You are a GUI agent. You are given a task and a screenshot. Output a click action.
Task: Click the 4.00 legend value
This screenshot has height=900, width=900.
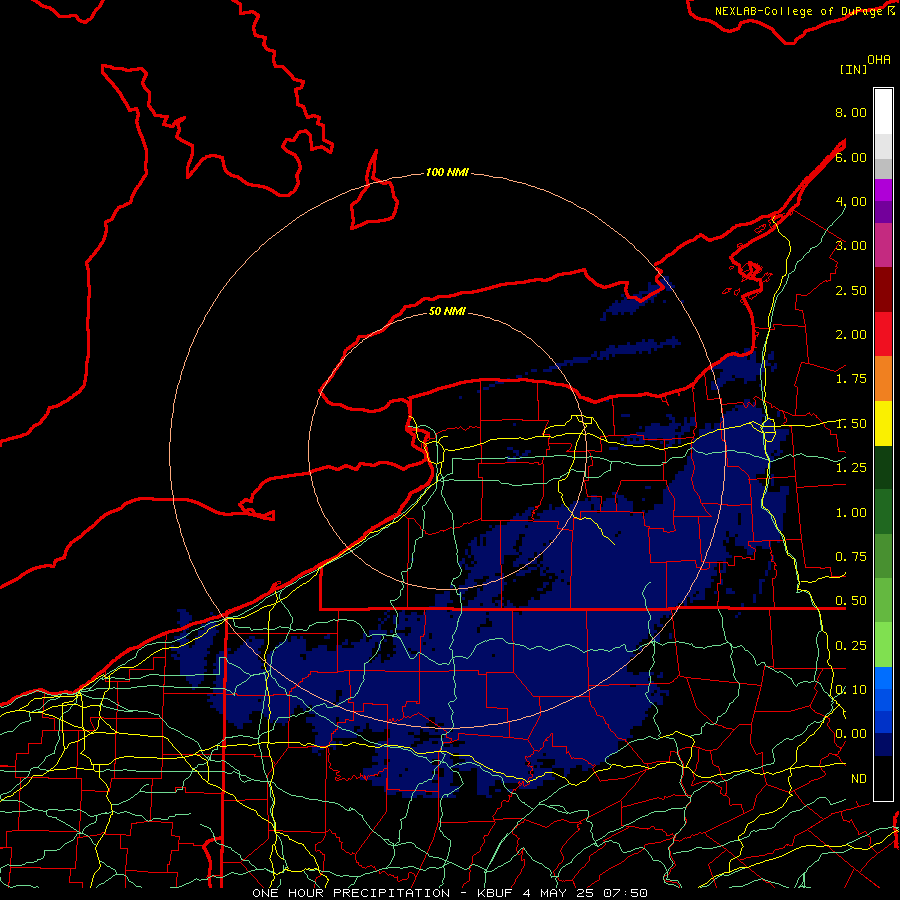851,201
